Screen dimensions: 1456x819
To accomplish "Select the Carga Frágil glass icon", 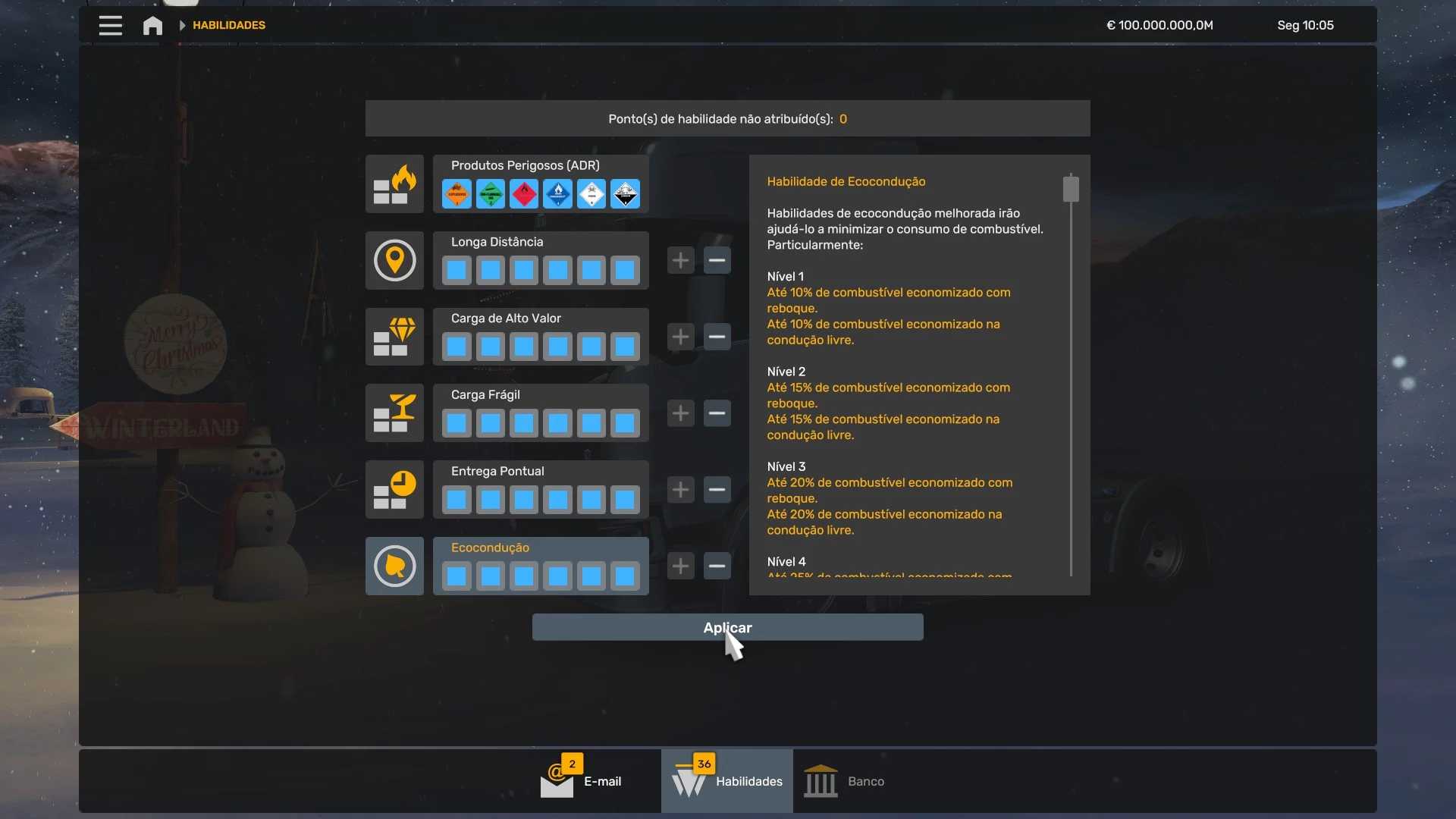I will [394, 413].
